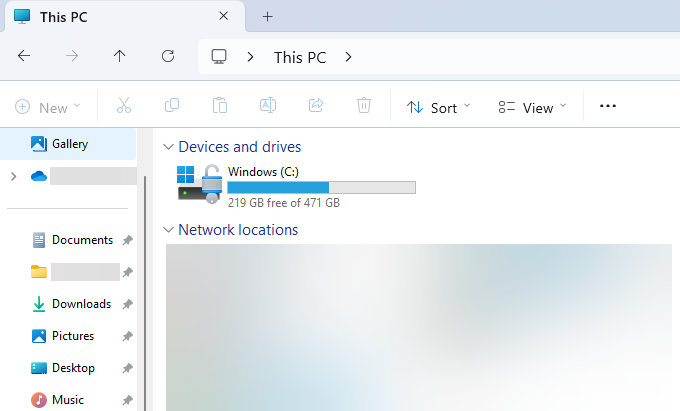Click the Copy icon
This screenshot has width=680, height=411.
click(x=172, y=105)
